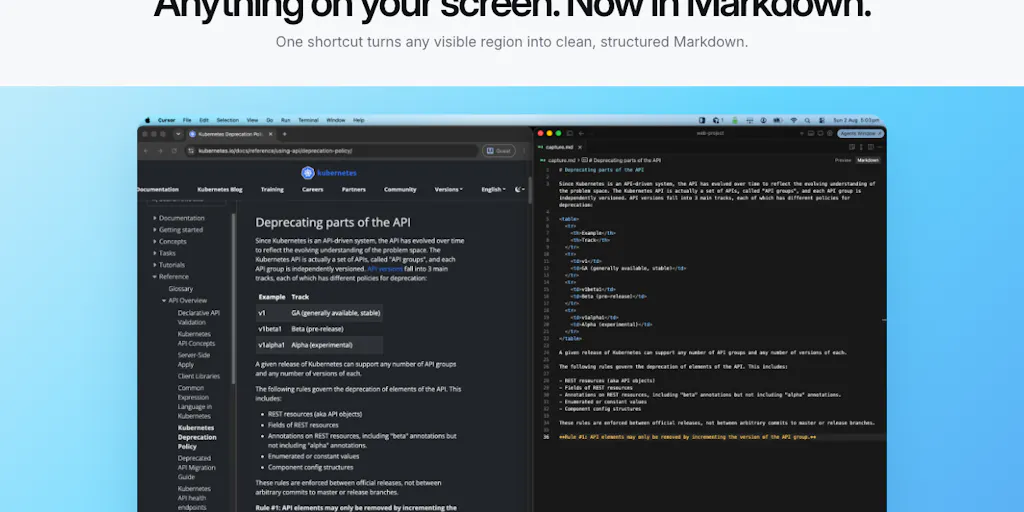Open the Versions dropdown
Image resolution: width=1024 pixels, height=512 pixels.
click(449, 189)
